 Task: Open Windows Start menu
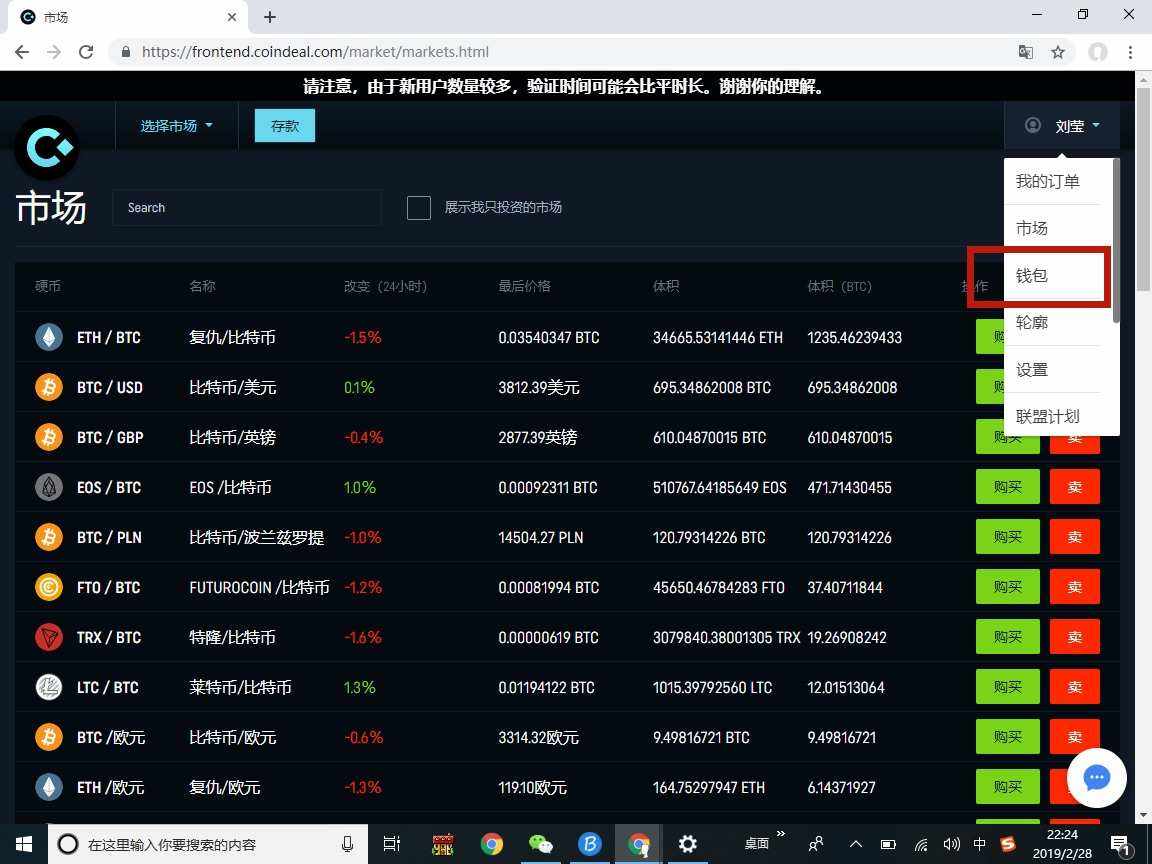pos(24,844)
